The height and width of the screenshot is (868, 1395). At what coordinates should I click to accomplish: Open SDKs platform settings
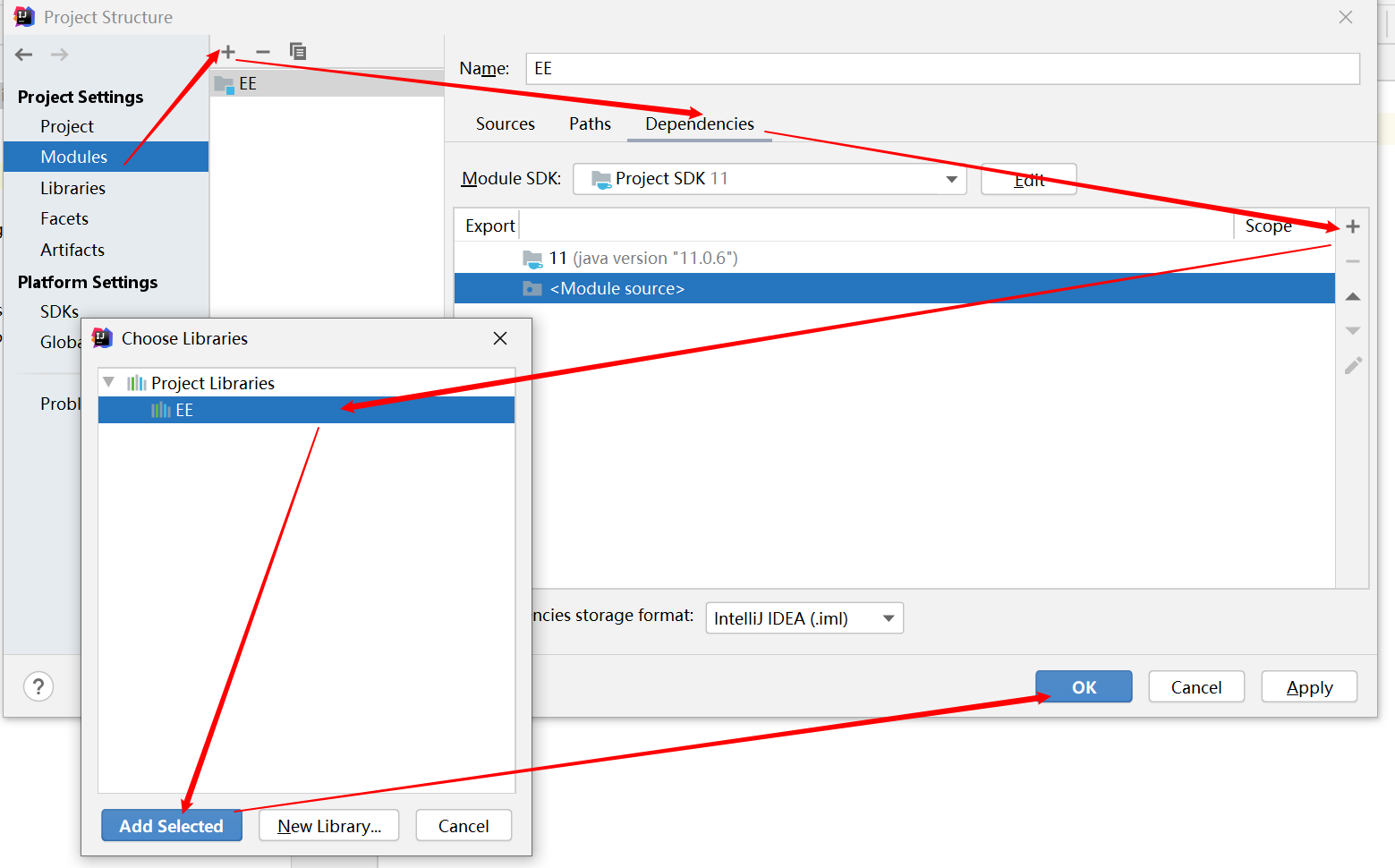point(59,311)
